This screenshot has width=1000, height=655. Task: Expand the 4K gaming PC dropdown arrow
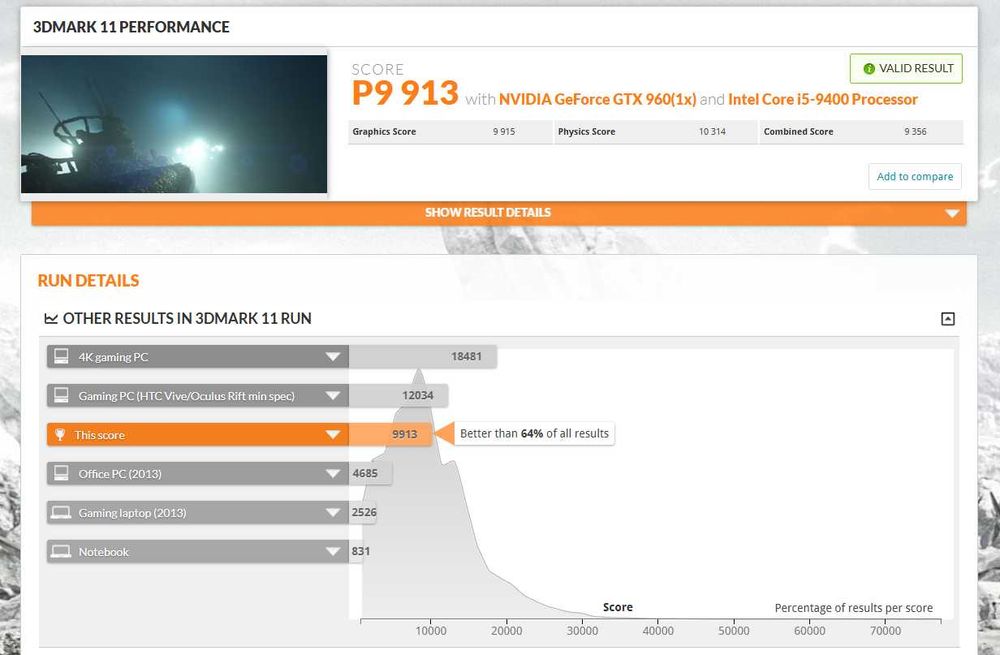tap(333, 357)
